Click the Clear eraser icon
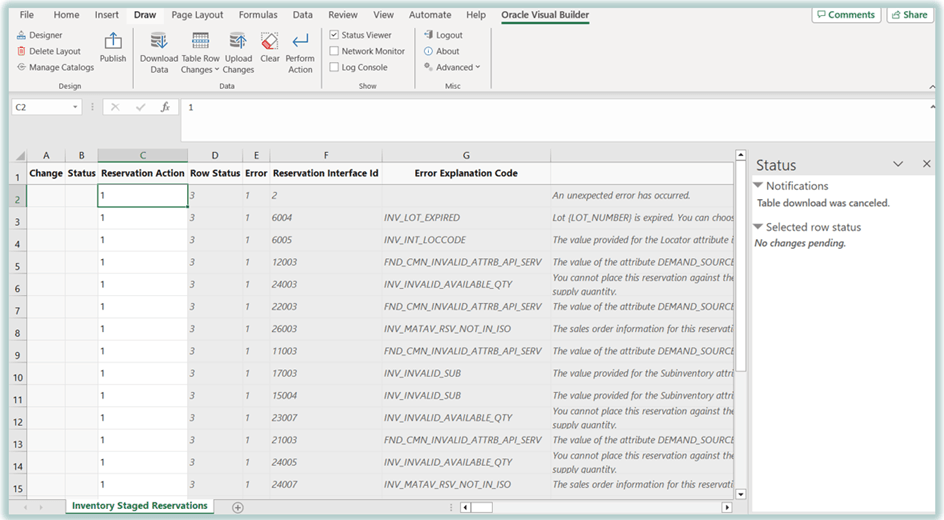The width and height of the screenshot is (944, 520). 270,41
